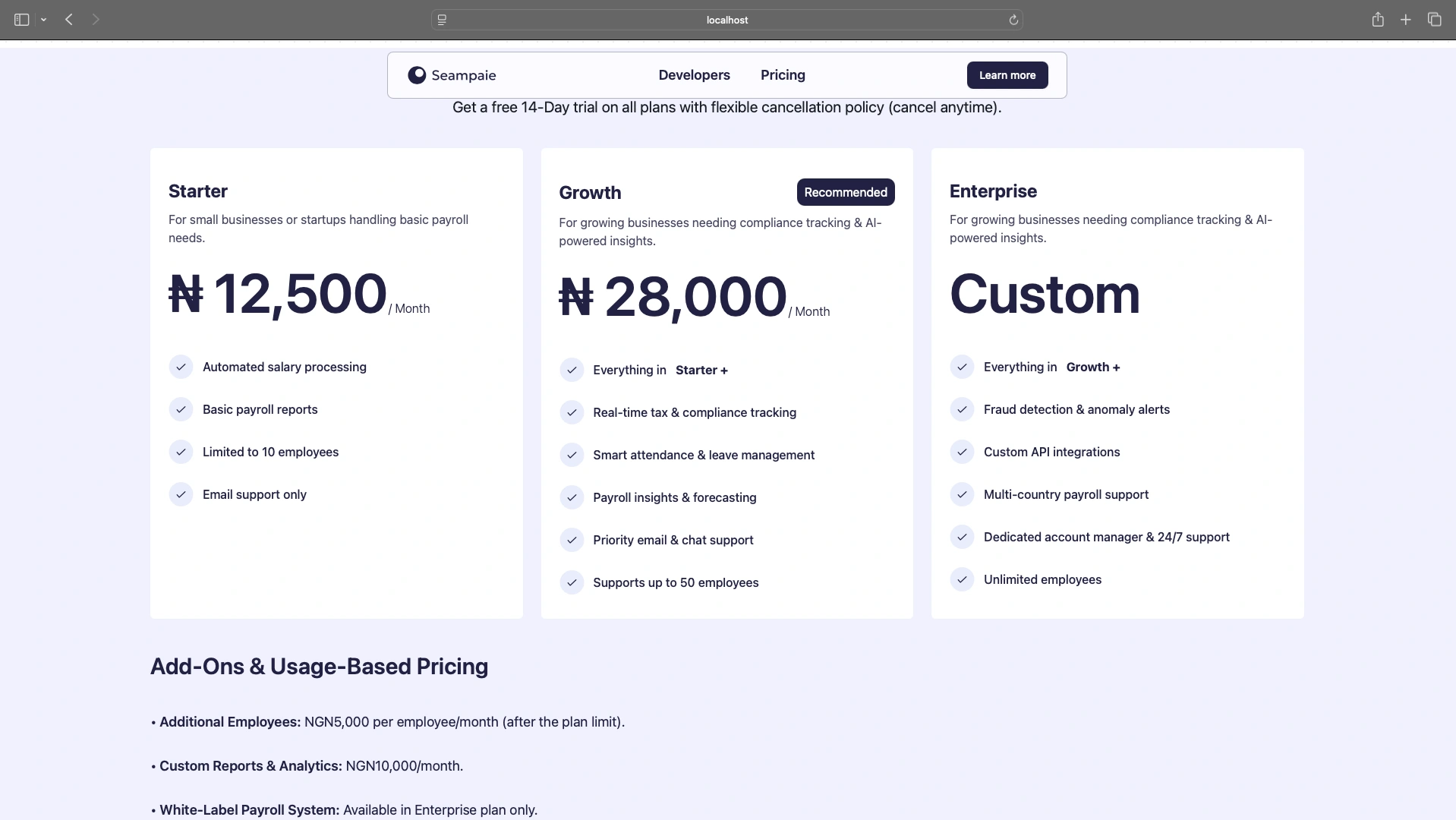
Task: Click the Seampaie brand name link
Action: pyautogui.click(x=463, y=75)
